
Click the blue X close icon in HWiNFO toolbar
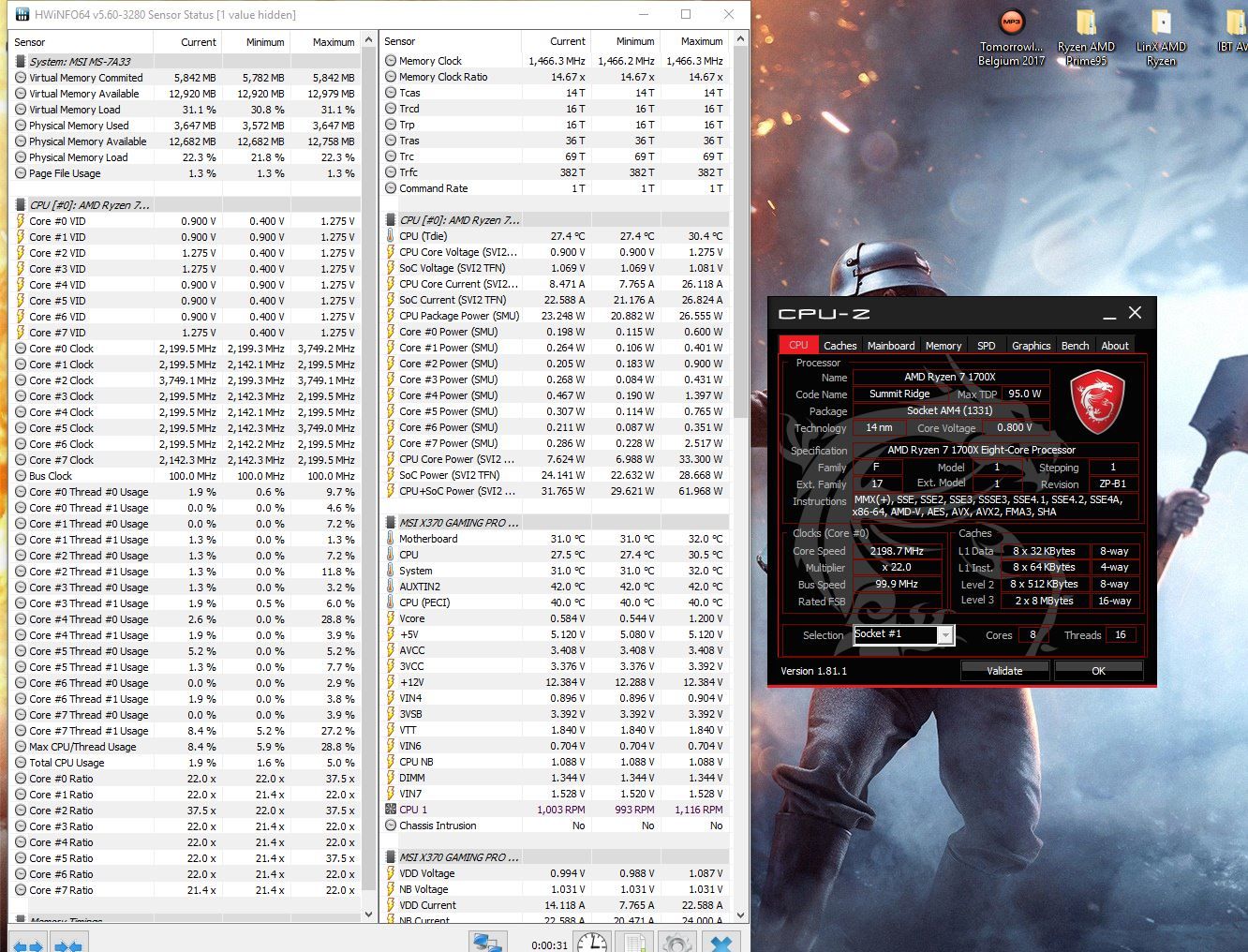coord(721,943)
